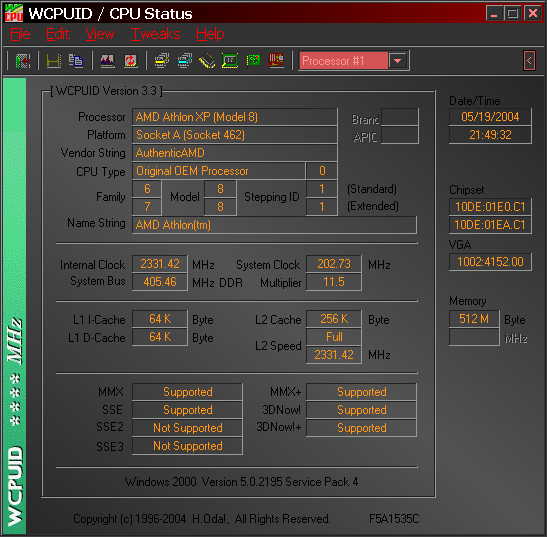Click the System Clock value 202.73
The width and height of the screenshot is (547, 537).
pos(334,264)
